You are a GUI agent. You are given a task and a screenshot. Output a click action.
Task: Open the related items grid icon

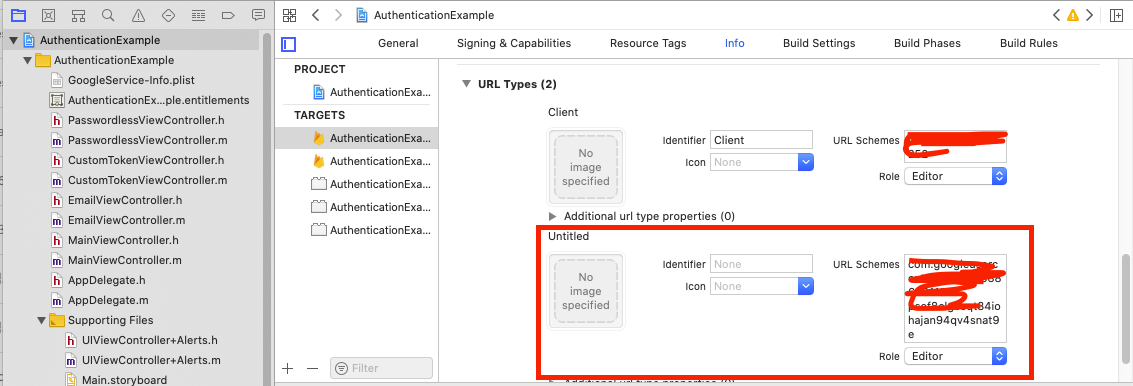click(289, 15)
